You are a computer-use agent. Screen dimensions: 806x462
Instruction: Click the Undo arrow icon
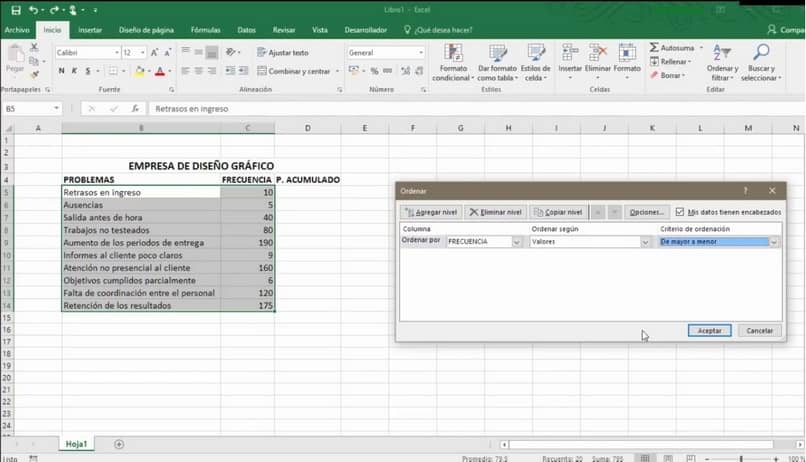point(33,10)
